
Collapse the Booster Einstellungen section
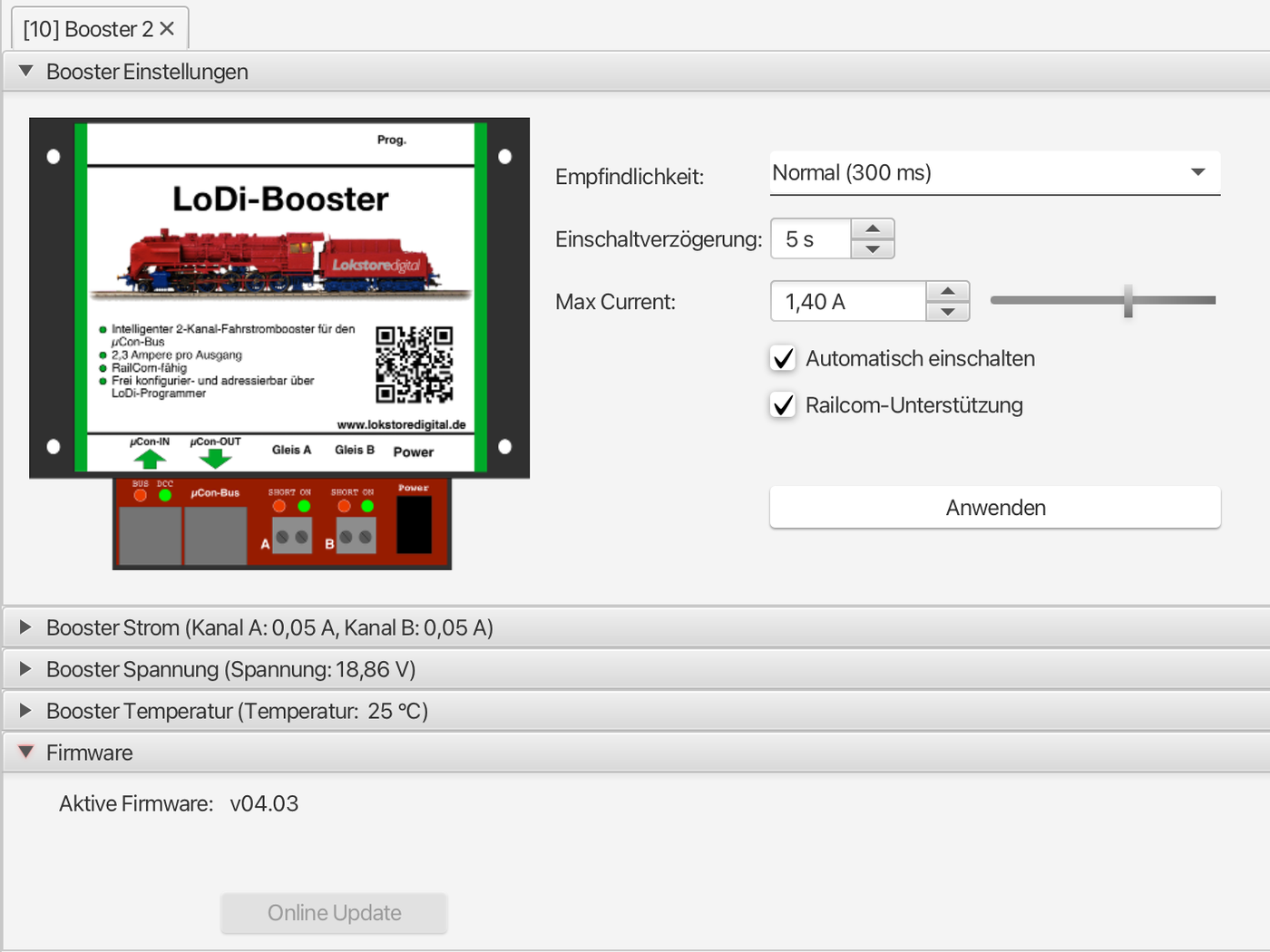pyautogui.click(x=25, y=71)
